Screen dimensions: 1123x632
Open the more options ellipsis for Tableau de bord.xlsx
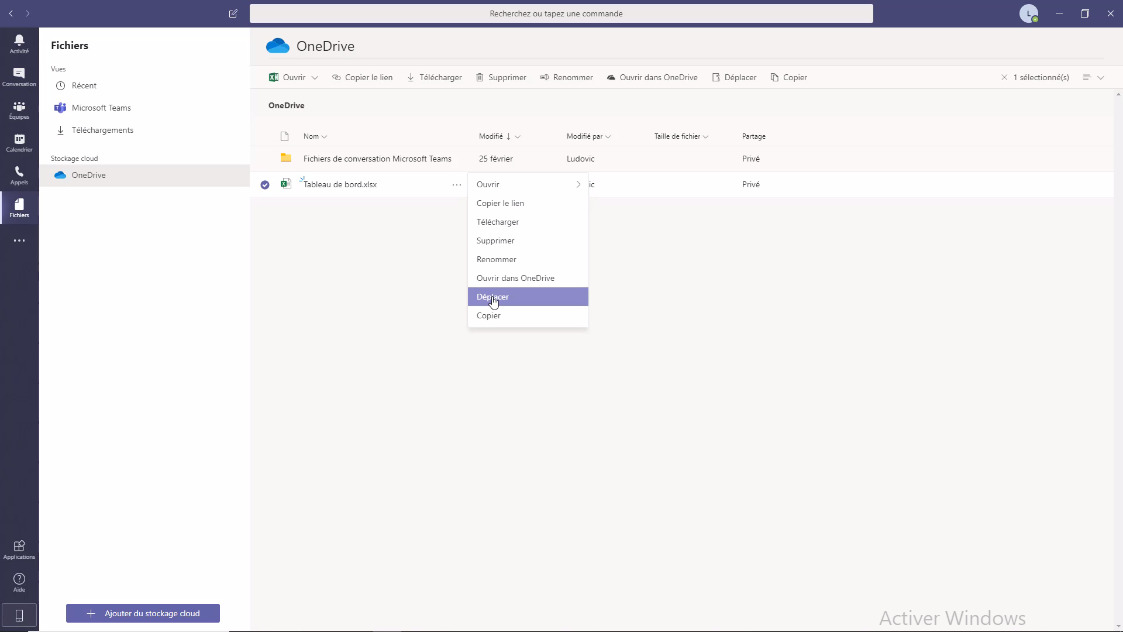(x=456, y=185)
